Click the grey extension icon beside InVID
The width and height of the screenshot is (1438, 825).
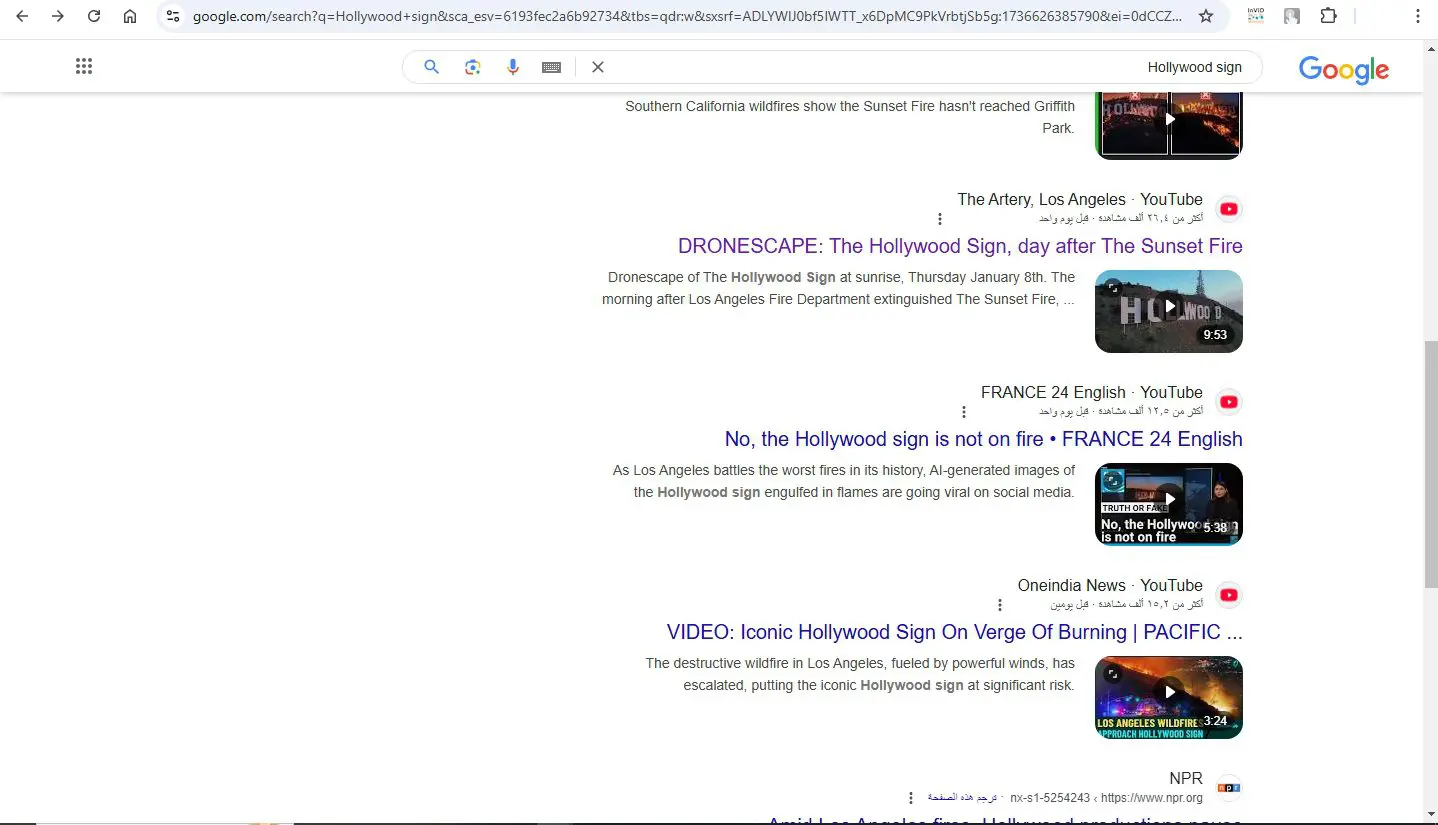[x=1292, y=16]
